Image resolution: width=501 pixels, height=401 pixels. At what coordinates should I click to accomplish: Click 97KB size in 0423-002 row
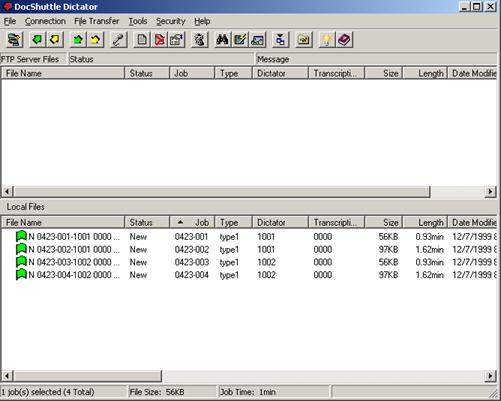(x=388, y=249)
